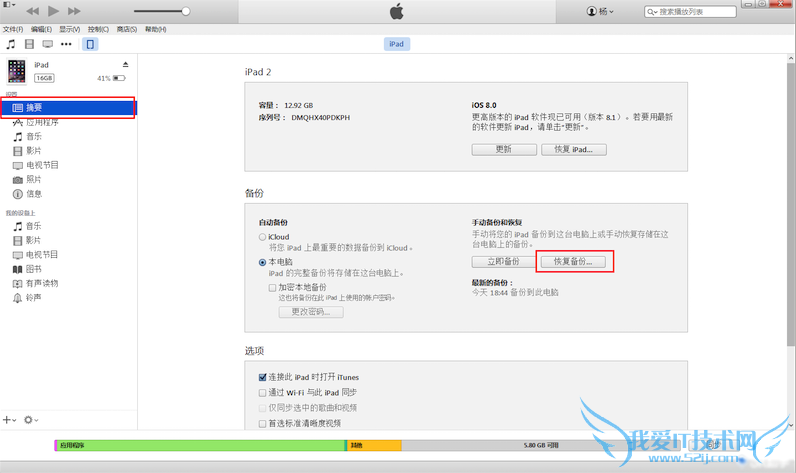The image size is (796, 473).
Task: Open the account dropdown 杨
Action: (x=600, y=11)
